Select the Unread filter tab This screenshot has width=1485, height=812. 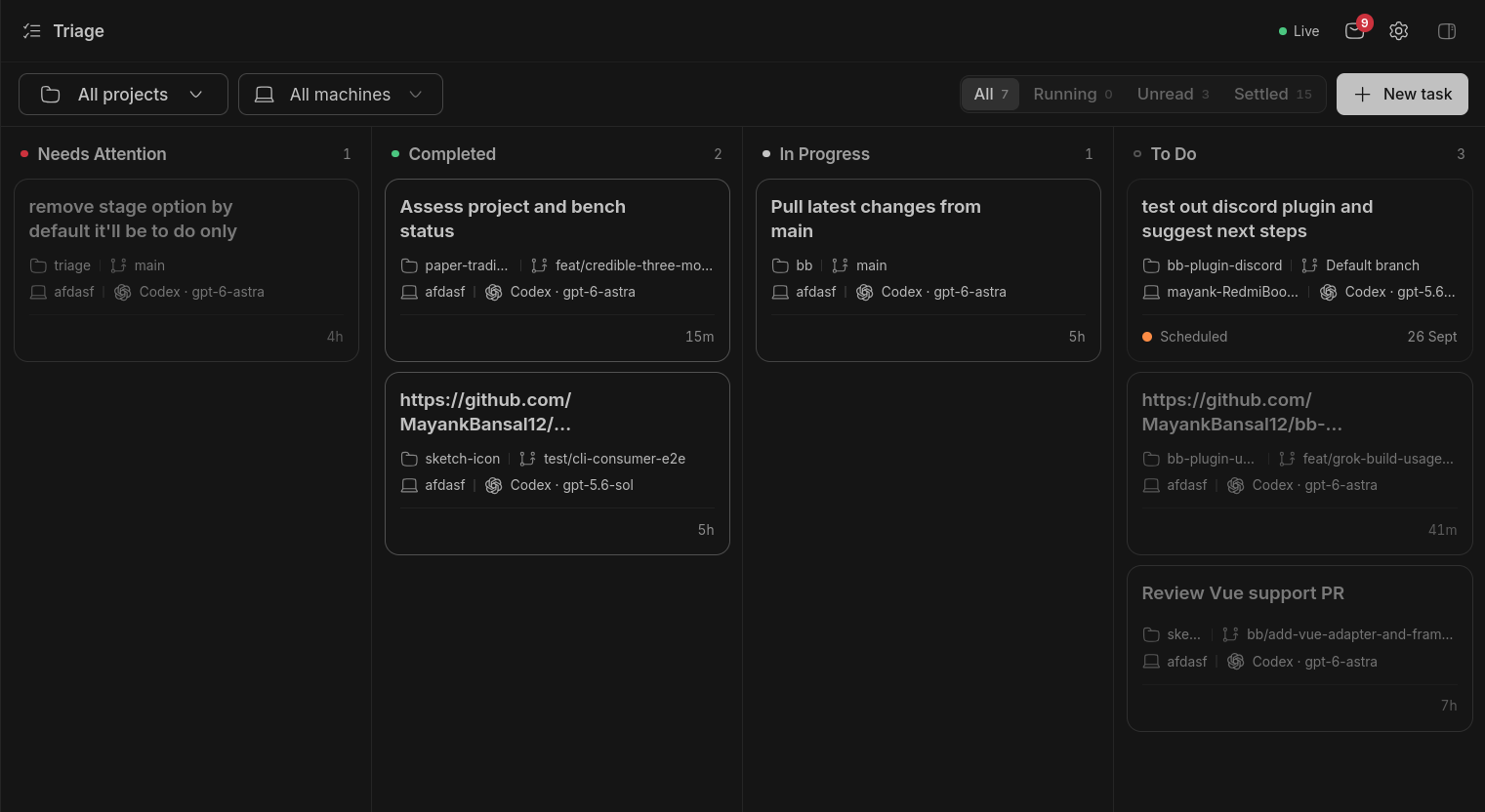1173,95
